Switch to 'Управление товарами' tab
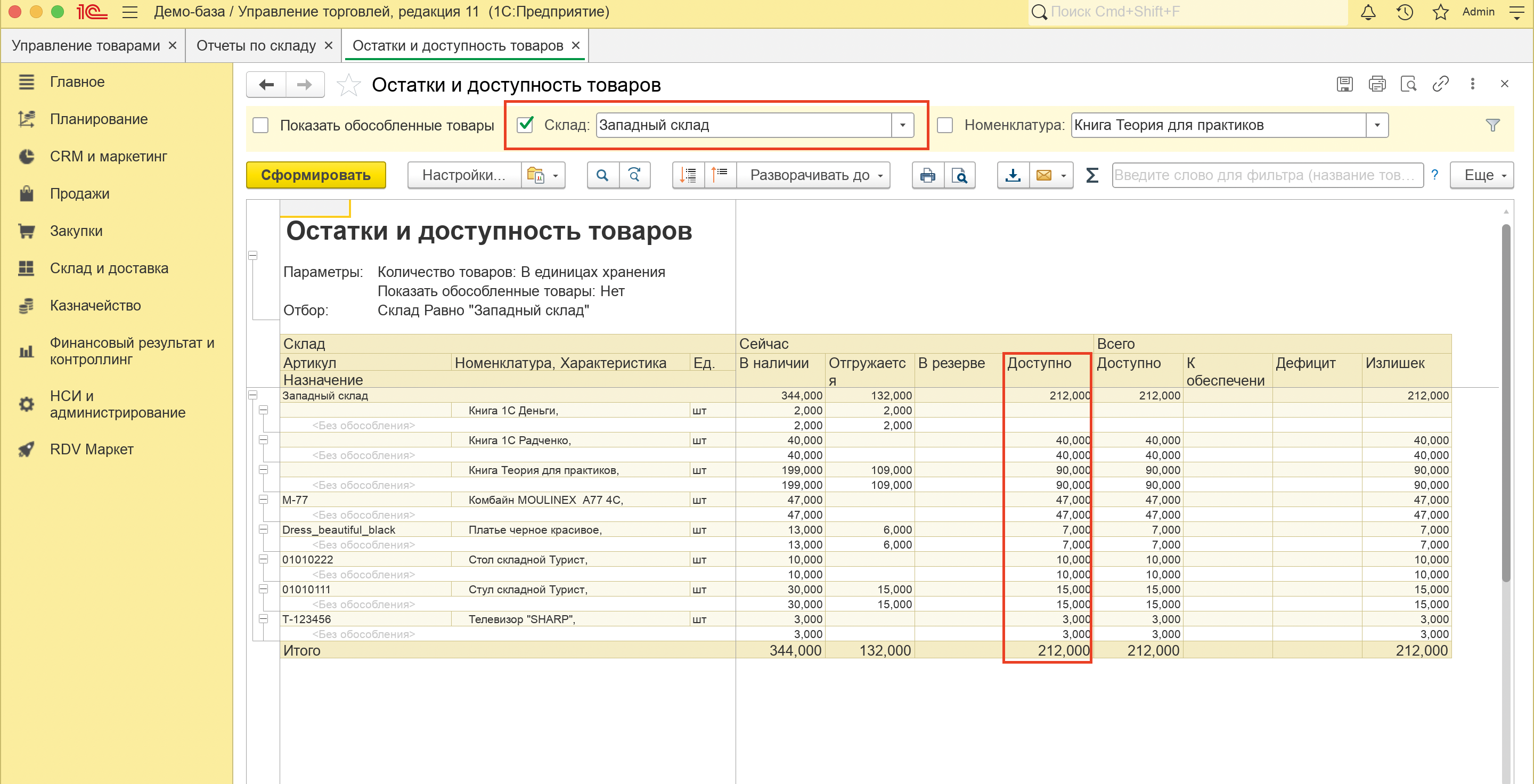 86,46
